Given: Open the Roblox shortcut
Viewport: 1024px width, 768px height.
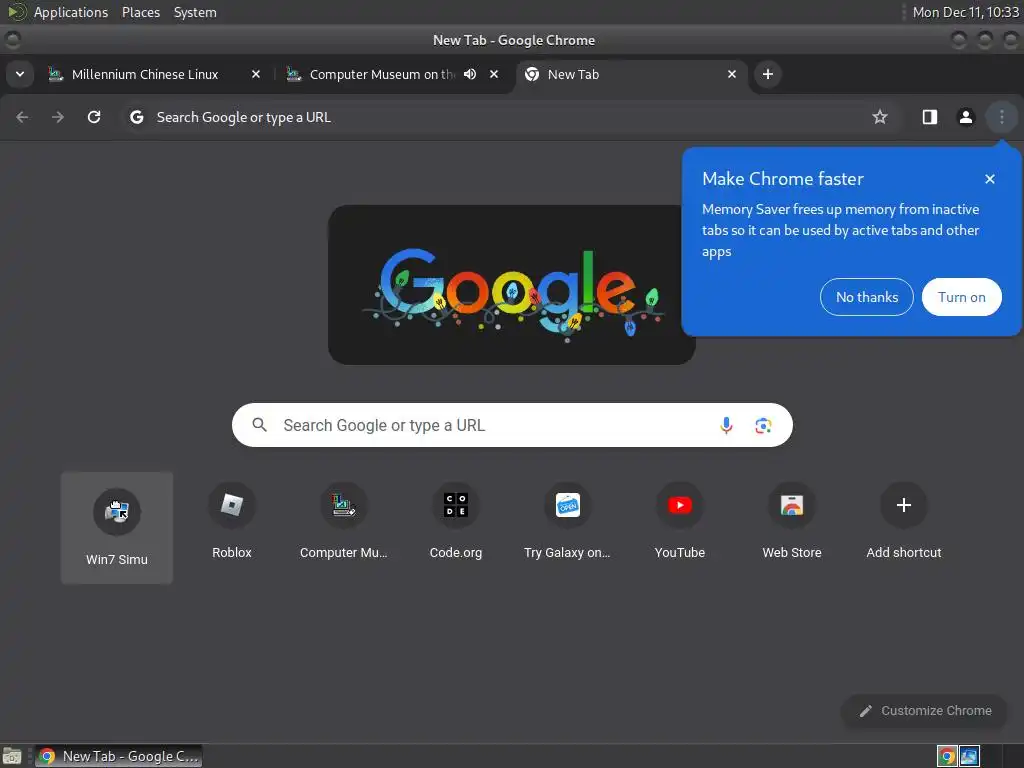Looking at the screenshot, I should [x=232, y=521].
